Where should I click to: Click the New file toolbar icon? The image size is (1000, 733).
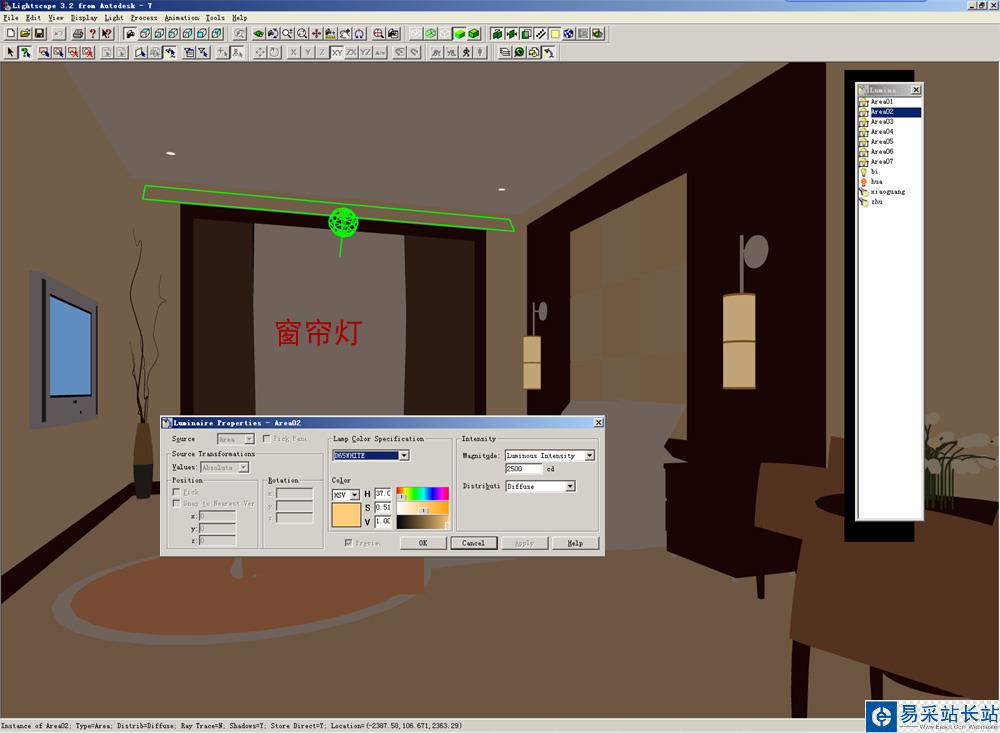(x=10, y=34)
